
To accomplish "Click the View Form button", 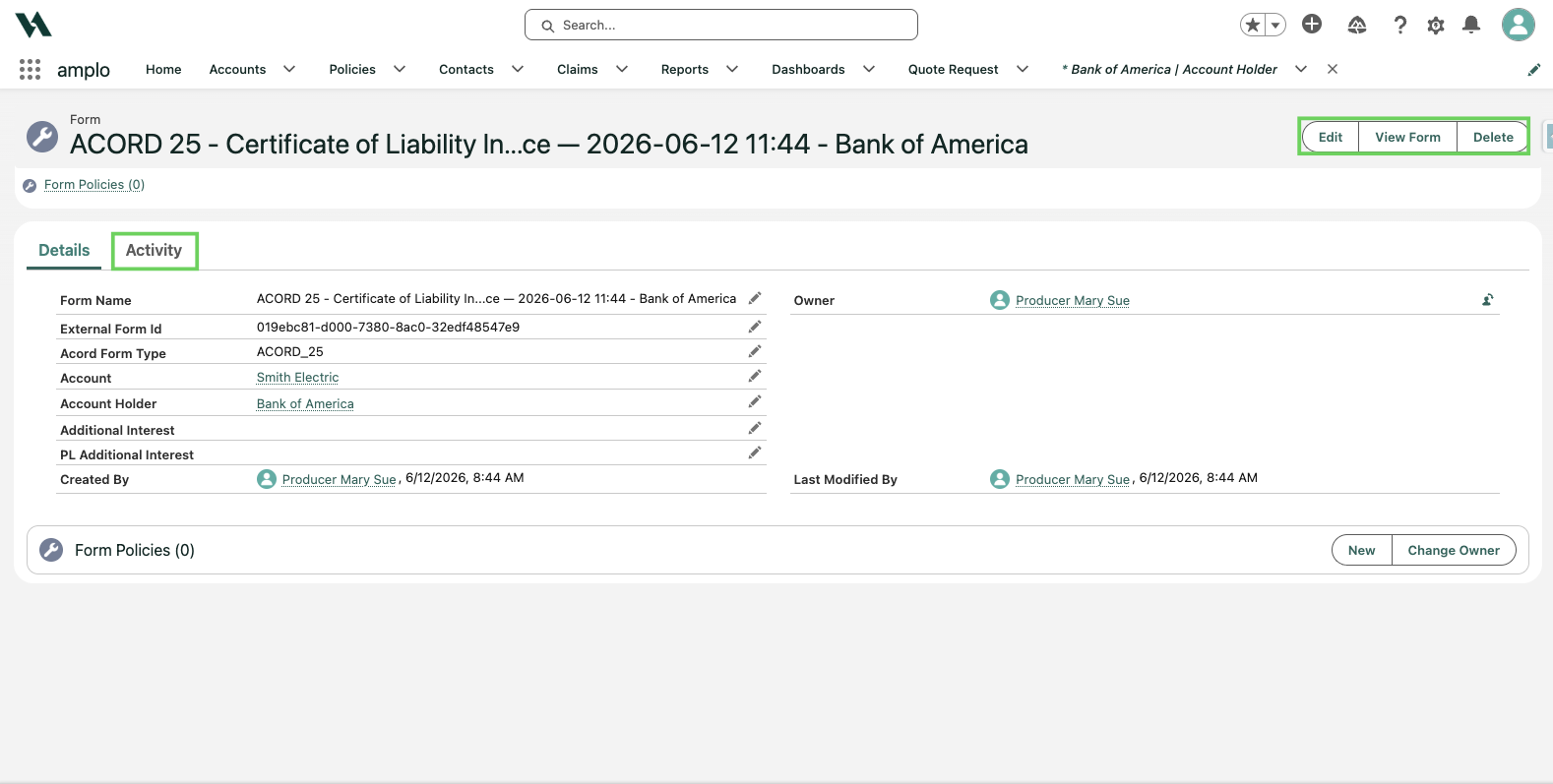I will tap(1407, 137).
